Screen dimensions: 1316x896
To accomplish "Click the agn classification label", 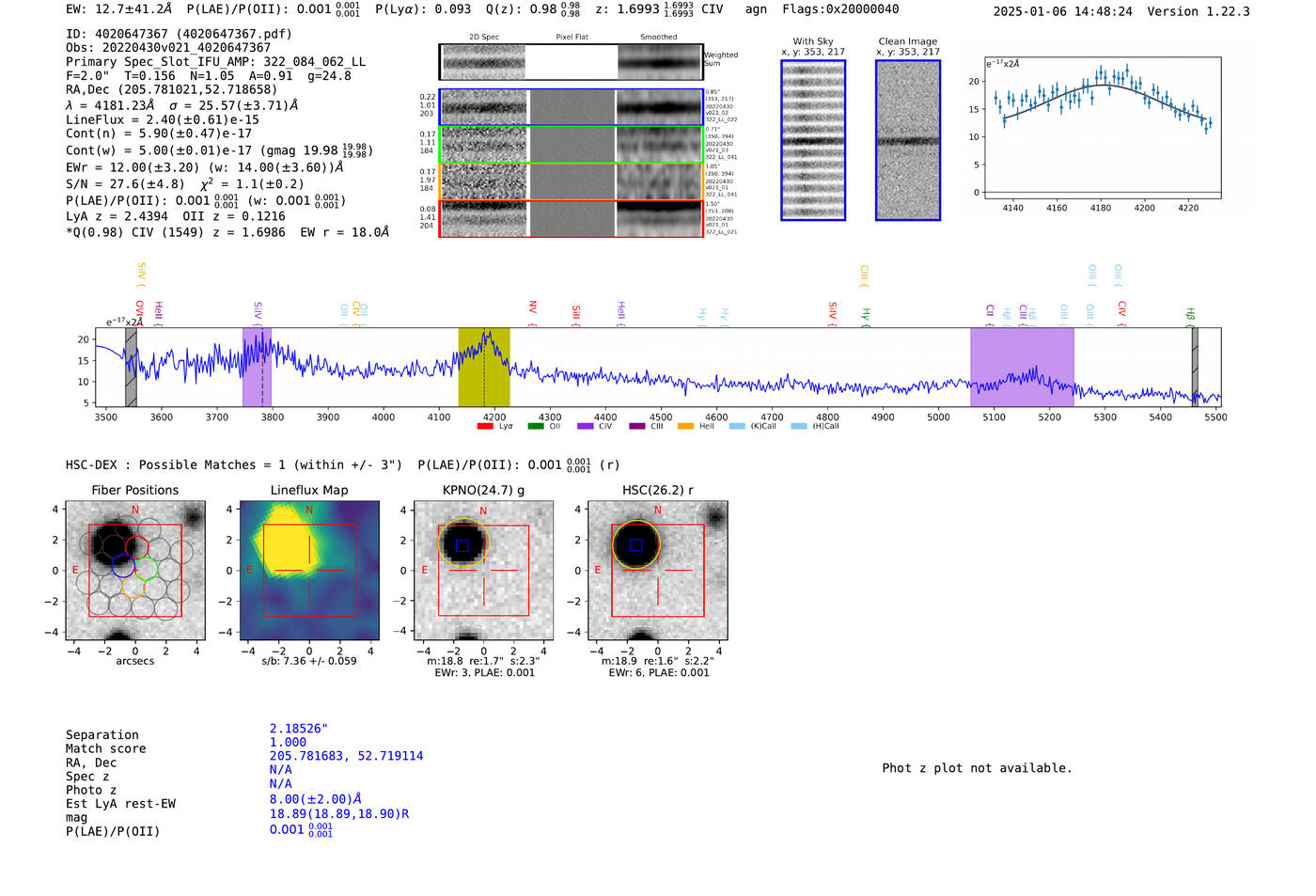I will pyautogui.click(x=756, y=9).
